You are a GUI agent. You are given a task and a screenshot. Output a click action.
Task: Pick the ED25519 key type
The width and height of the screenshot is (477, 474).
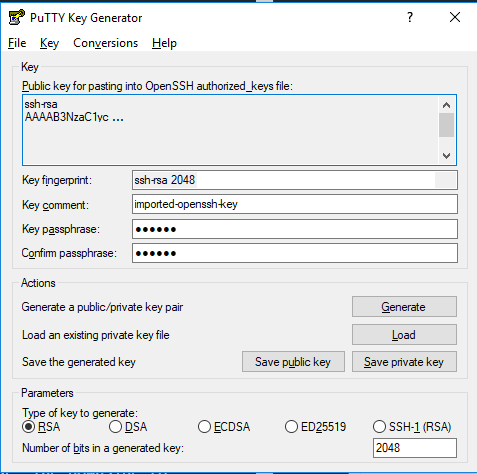click(x=315, y=427)
